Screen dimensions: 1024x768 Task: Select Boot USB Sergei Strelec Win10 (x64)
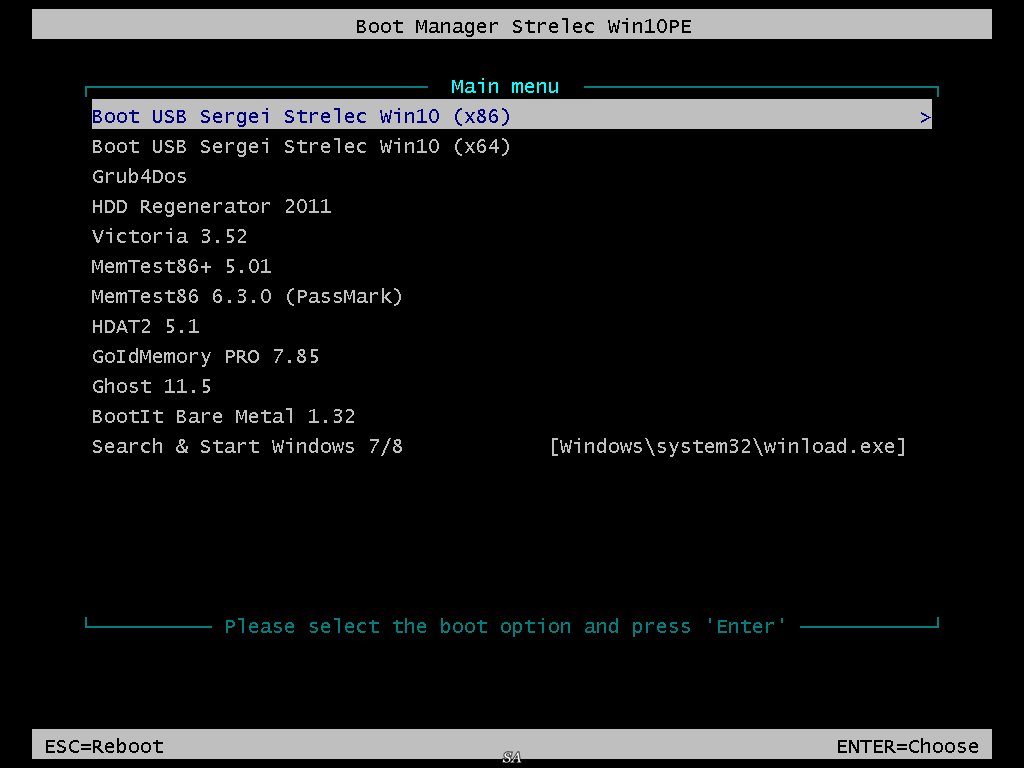pos(301,146)
